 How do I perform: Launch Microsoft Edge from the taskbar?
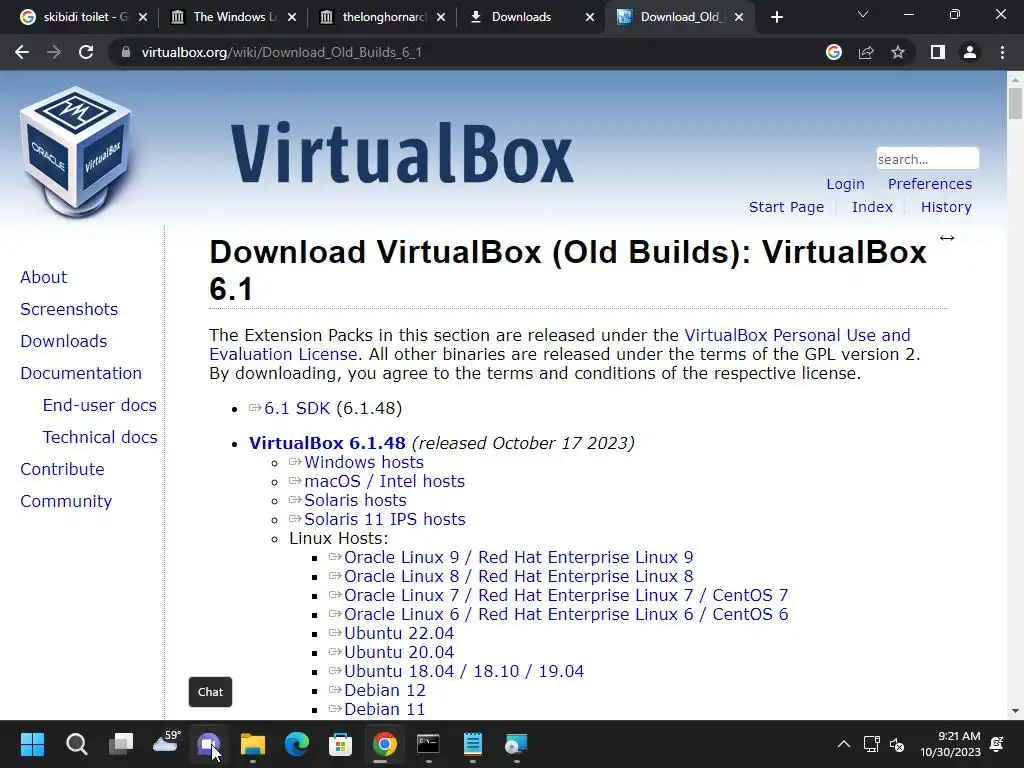coord(296,744)
